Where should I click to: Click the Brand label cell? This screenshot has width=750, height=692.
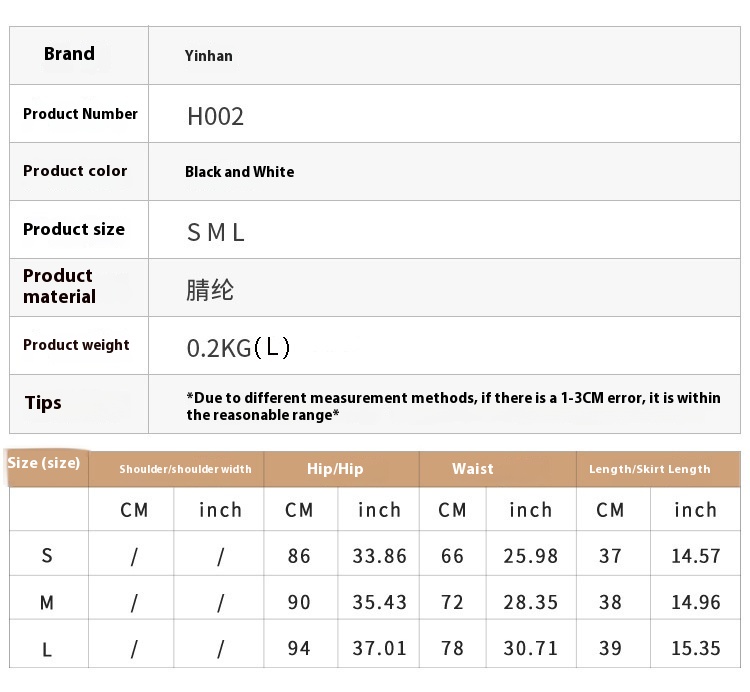click(x=69, y=54)
